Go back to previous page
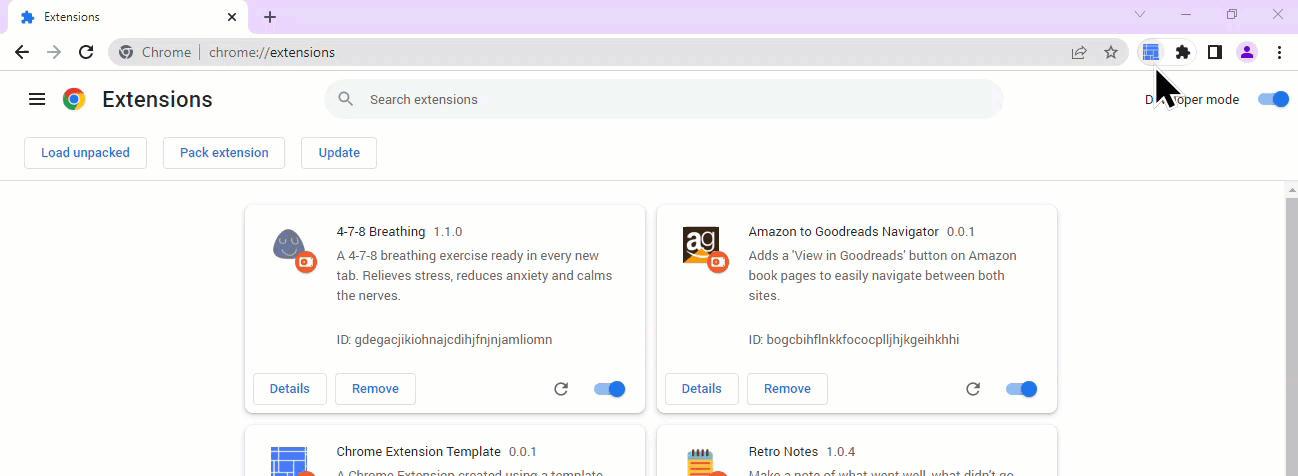1298x476 pixels. 22,52
